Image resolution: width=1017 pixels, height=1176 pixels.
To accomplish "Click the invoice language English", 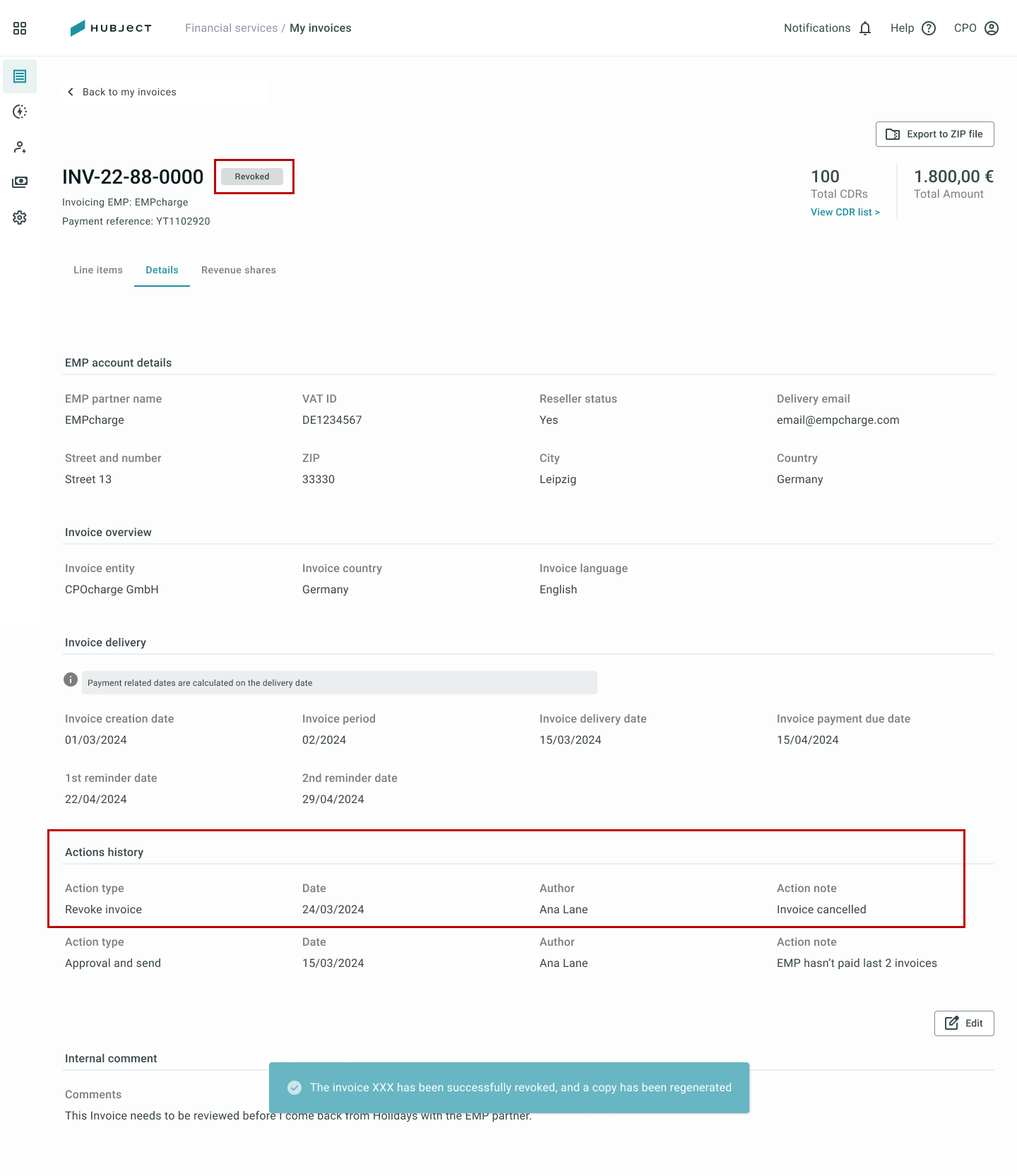I will coord(558,590).
